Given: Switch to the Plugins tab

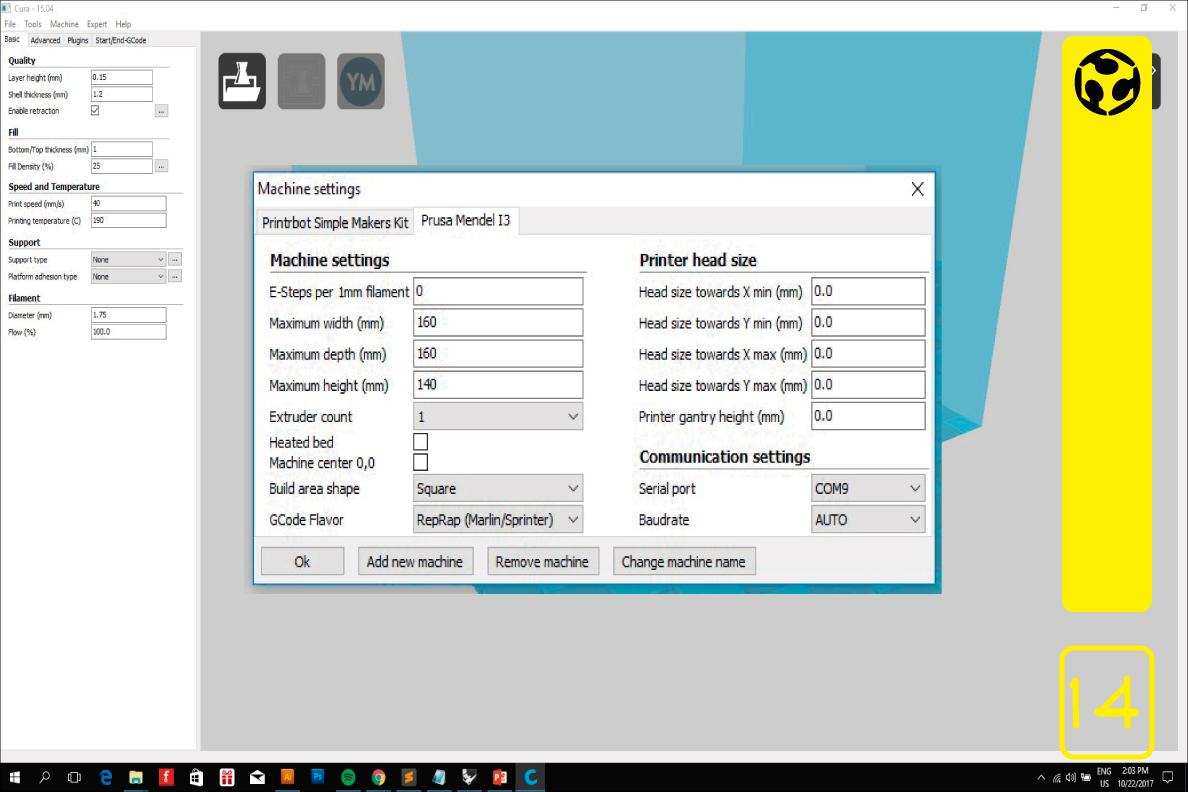Looking at the screenshot, I should 78,40.
